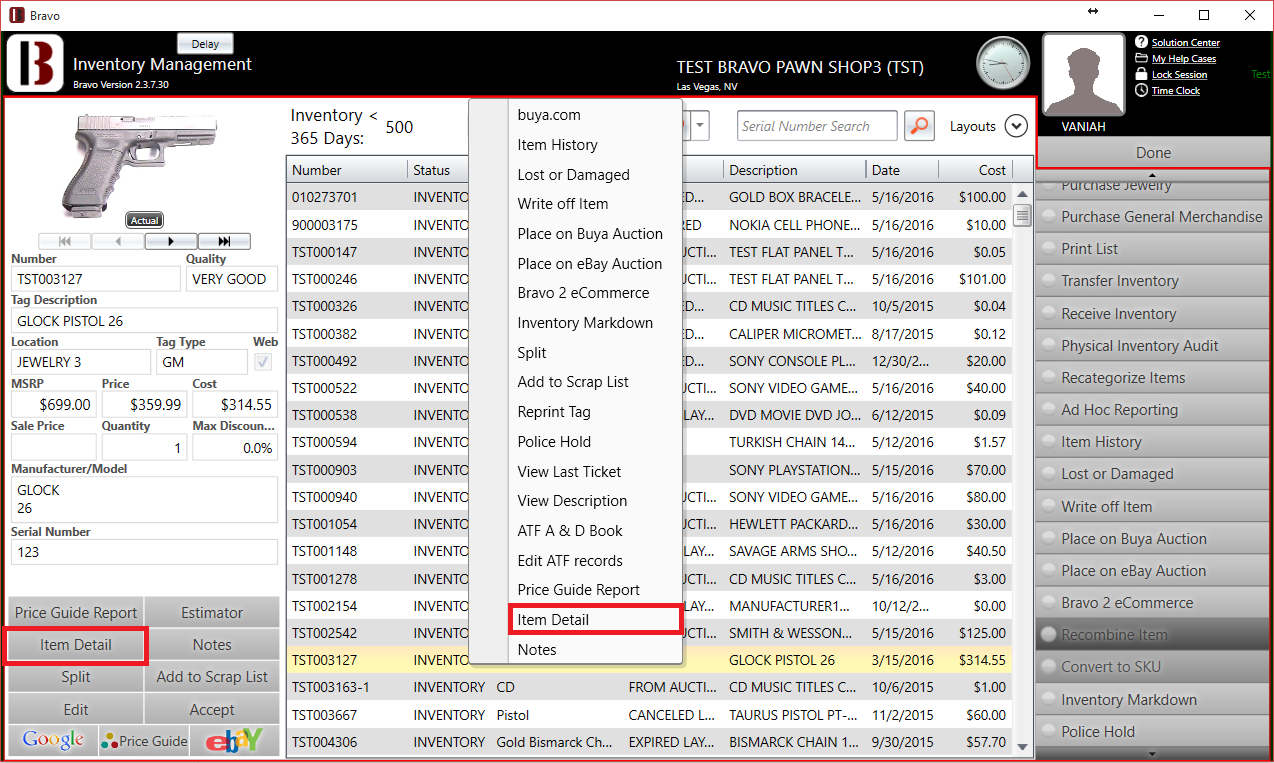Toggle the Web checkbox
The width and height of the screenshot is (1274, 763).
click(264, 362)
